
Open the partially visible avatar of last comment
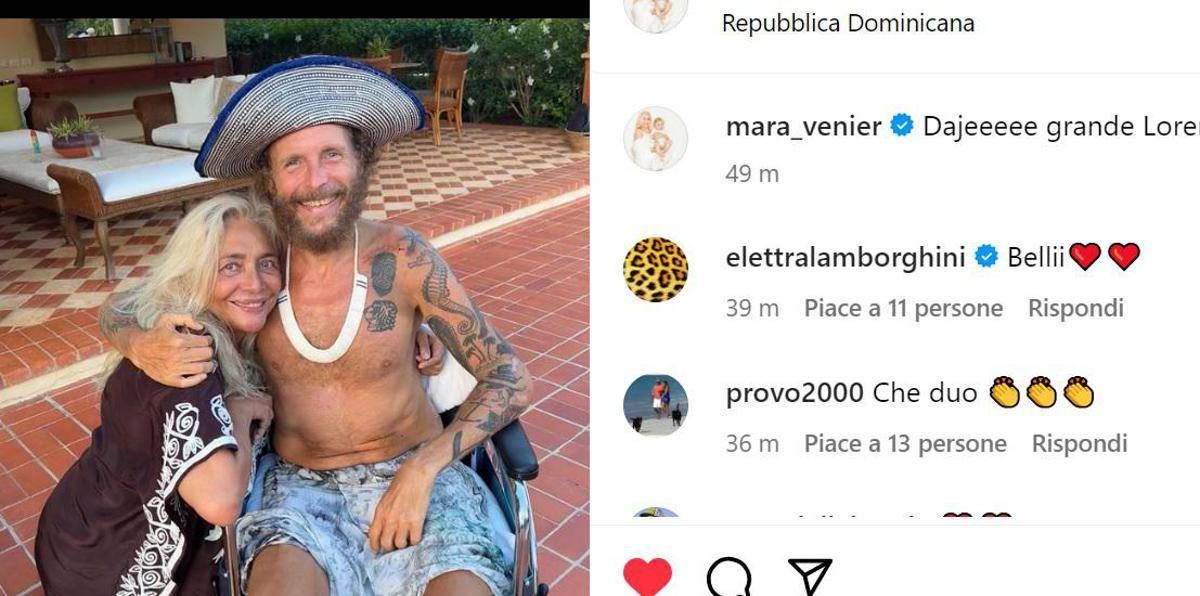(x=656, y=514)
